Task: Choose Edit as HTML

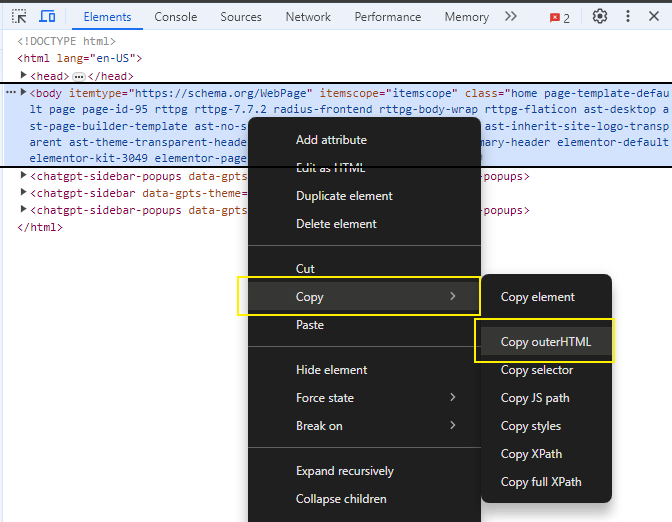Action: [364, 168]
